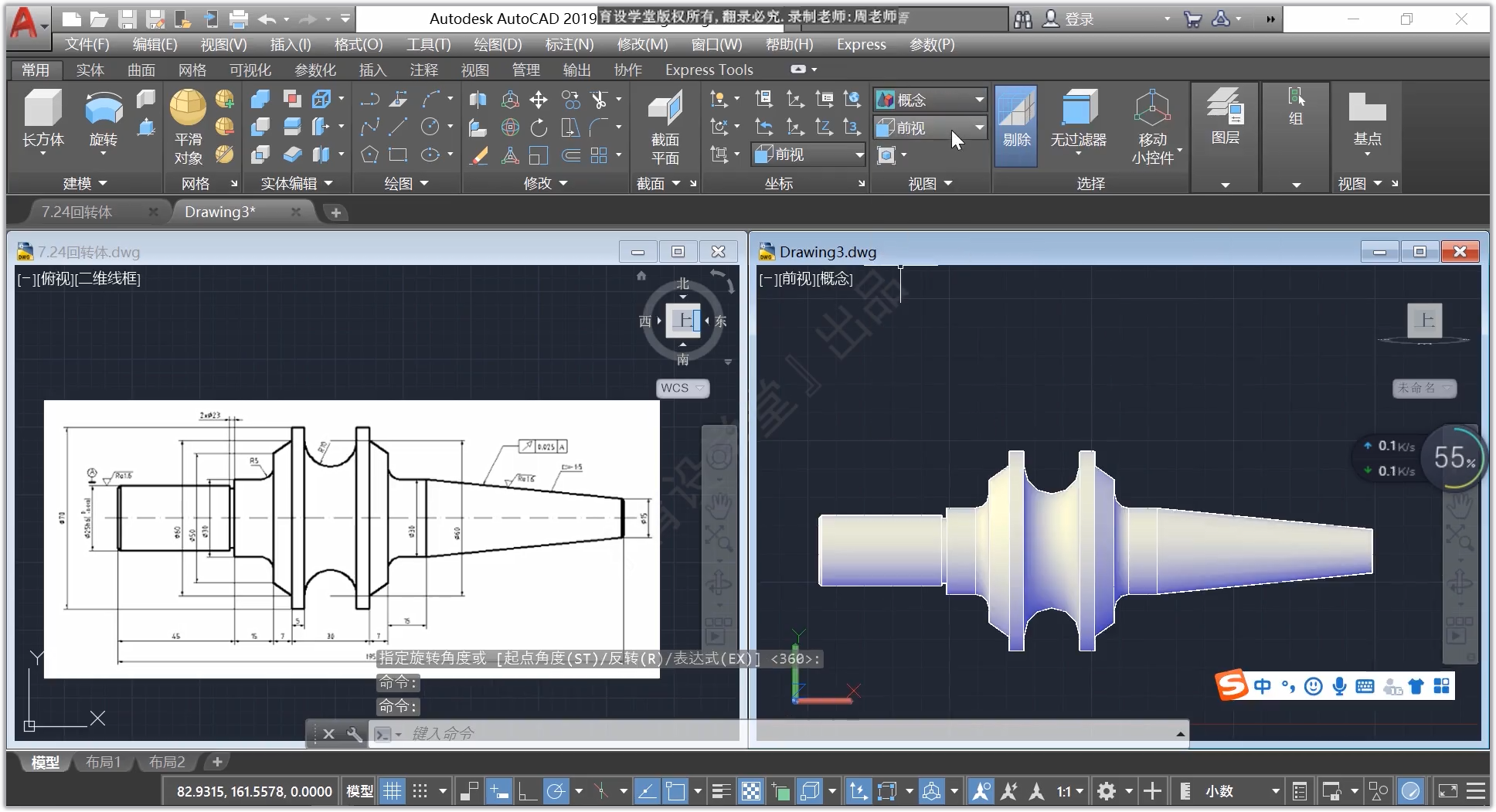Click the Smooth Object (平滑对象) mesh tool
1496x812 pixels.
tap(188, 127)
